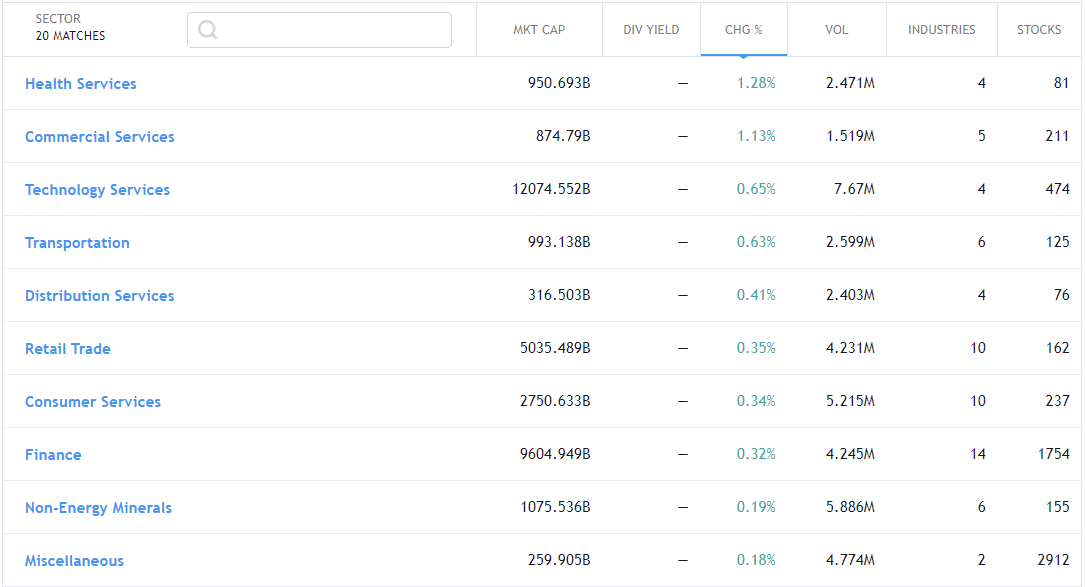Image resolution: width=1085 pixels, height=587 pixels.
Task: Open the Consumer Services sector link
Action: click(x=93, y=401)
